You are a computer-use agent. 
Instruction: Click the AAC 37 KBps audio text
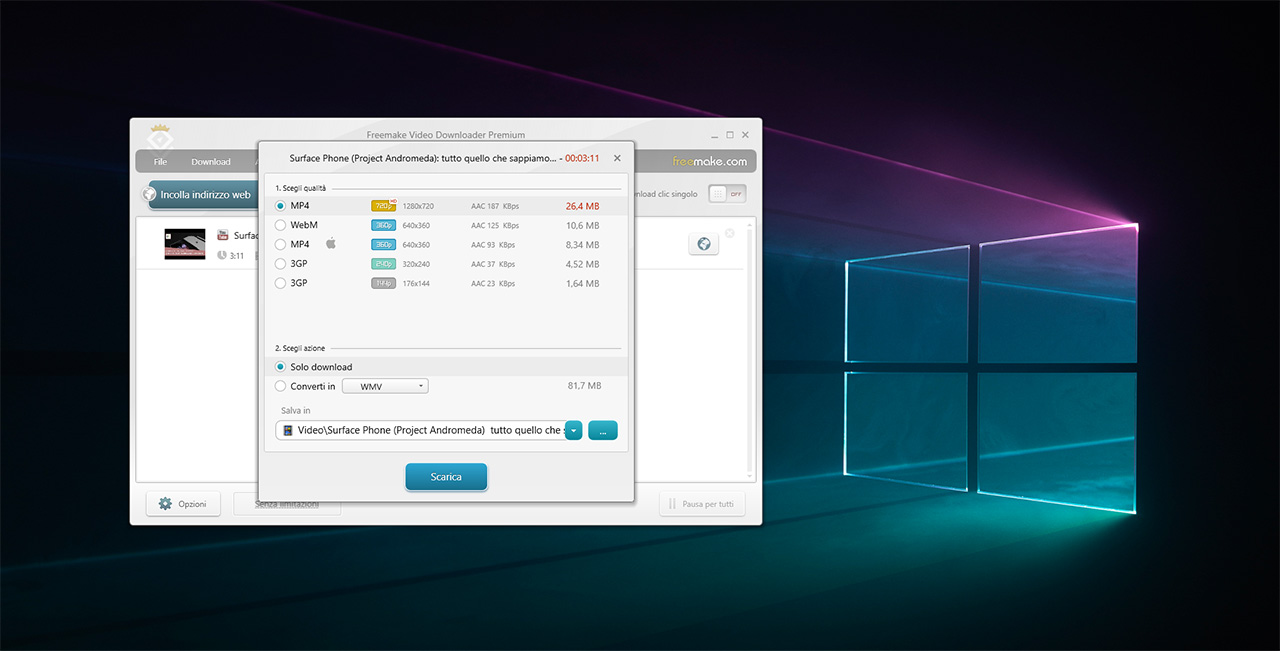point(493,264)
